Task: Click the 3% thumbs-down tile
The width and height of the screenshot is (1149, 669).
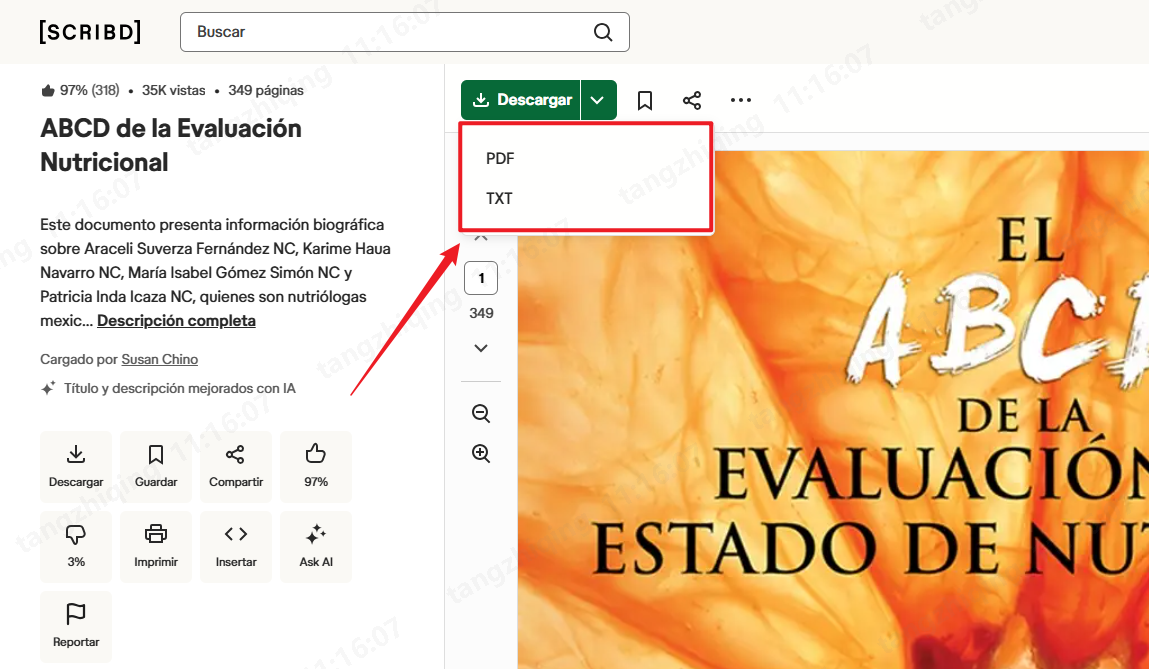Action: pyautogui.click(x=76, y=547)
